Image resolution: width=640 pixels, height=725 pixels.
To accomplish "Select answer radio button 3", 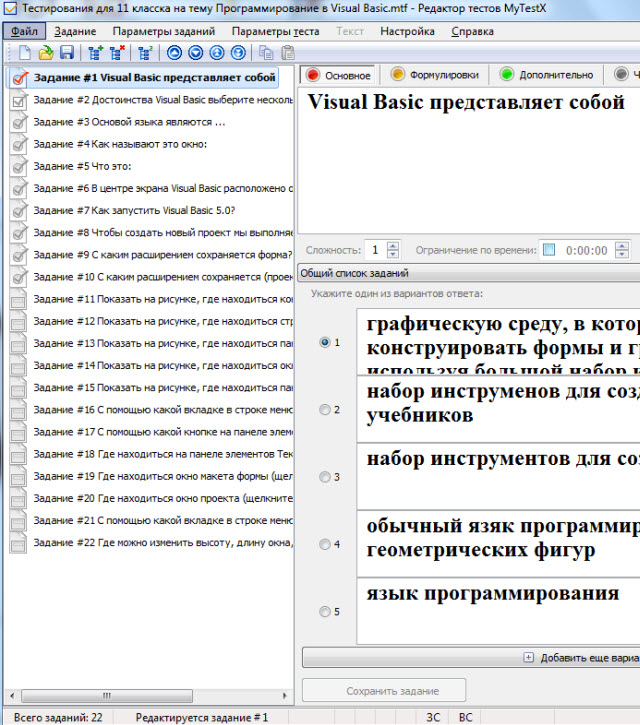I will [325, 477].
